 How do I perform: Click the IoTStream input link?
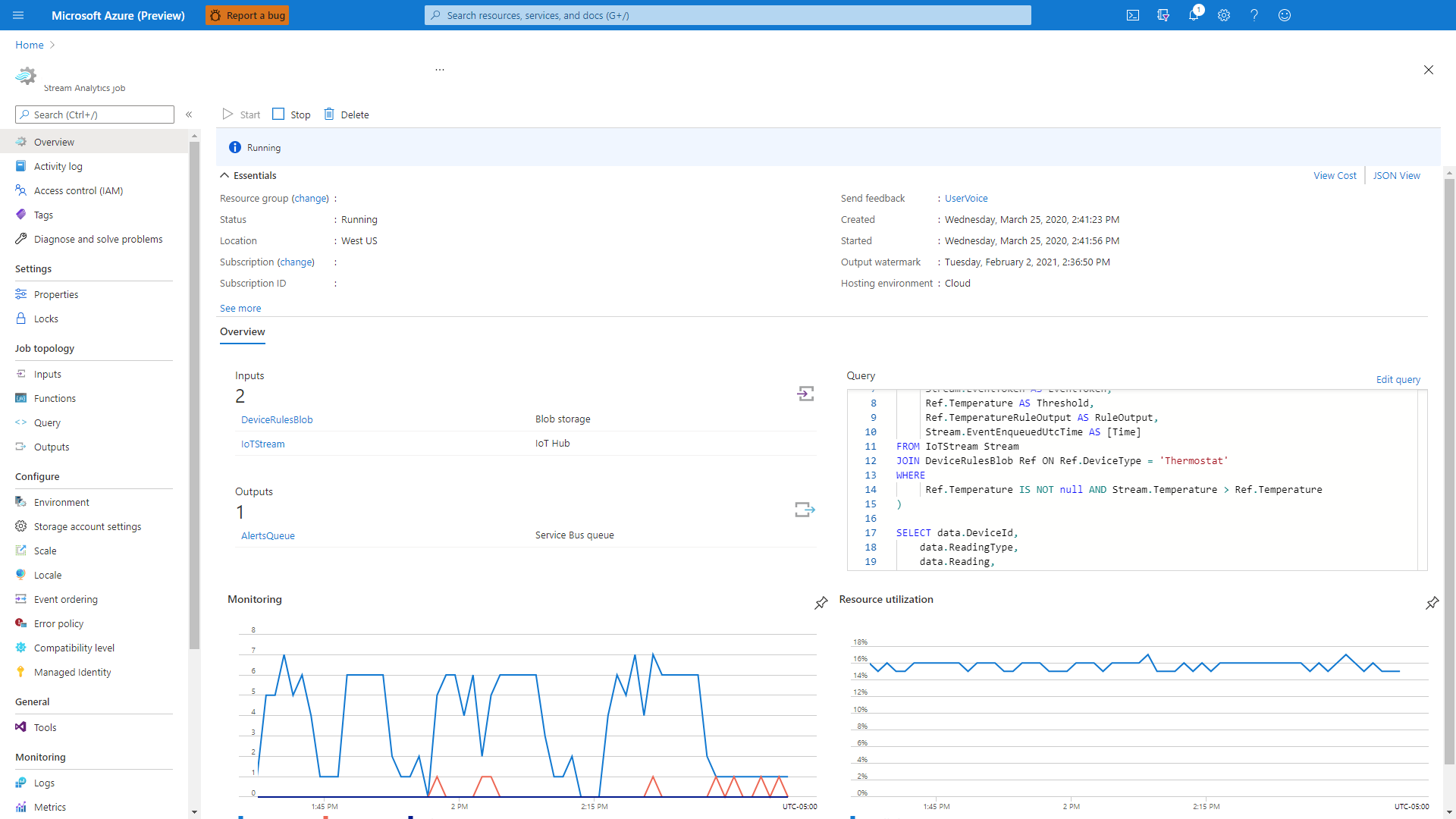(262, 443)
